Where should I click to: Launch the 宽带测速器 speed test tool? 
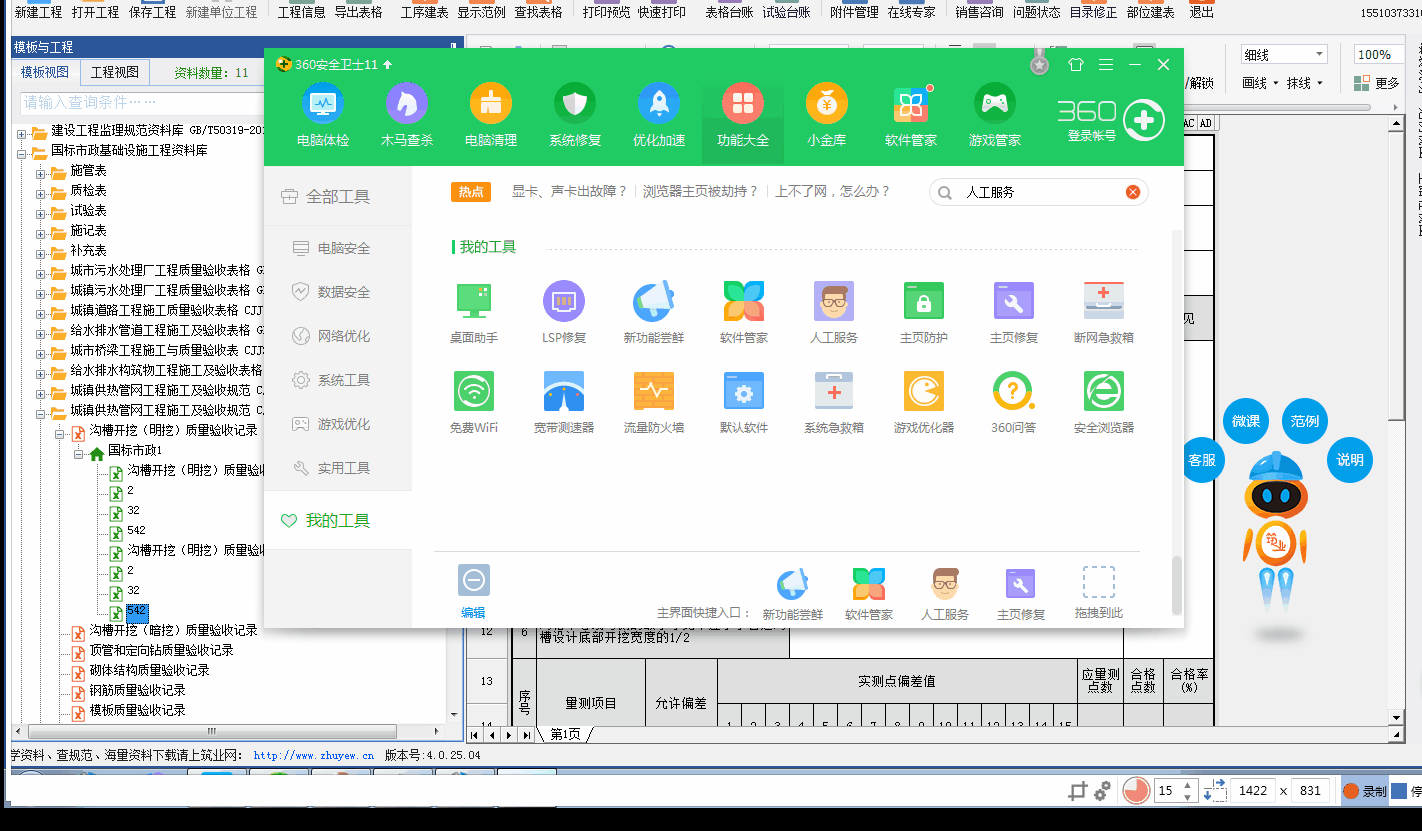[x=563, y=392]
